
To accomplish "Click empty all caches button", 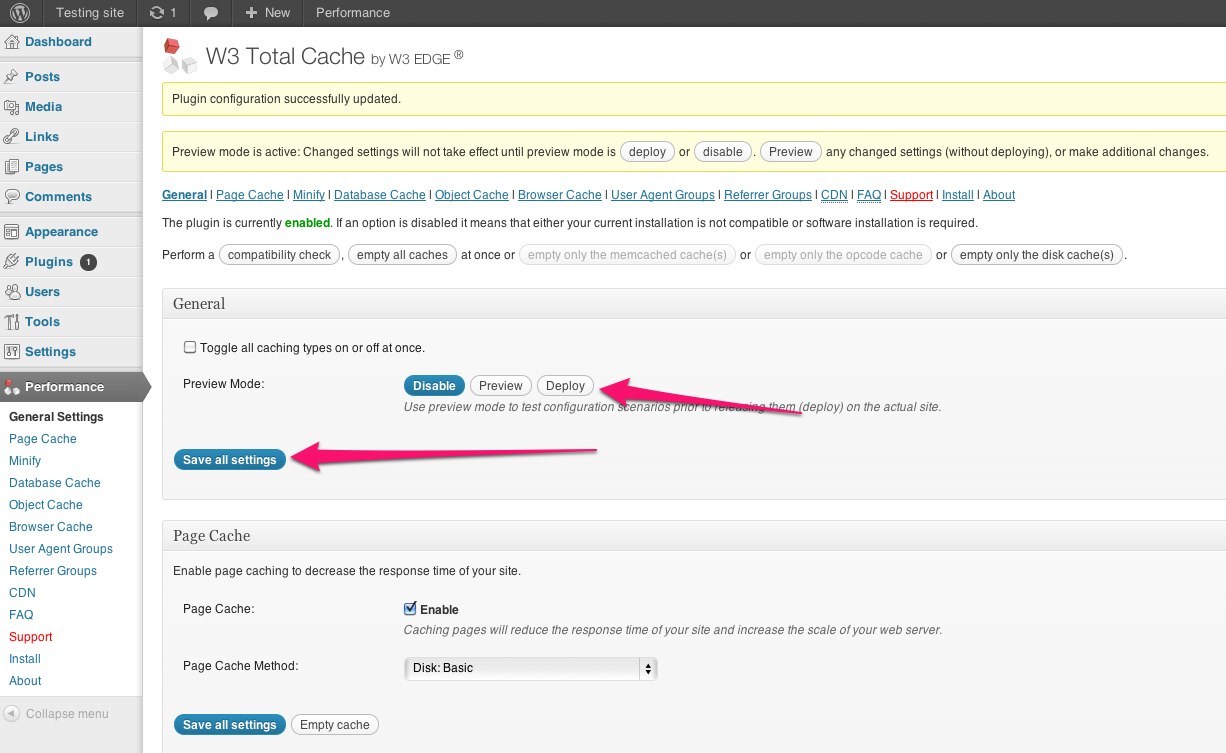I will [x=402, y=255].
